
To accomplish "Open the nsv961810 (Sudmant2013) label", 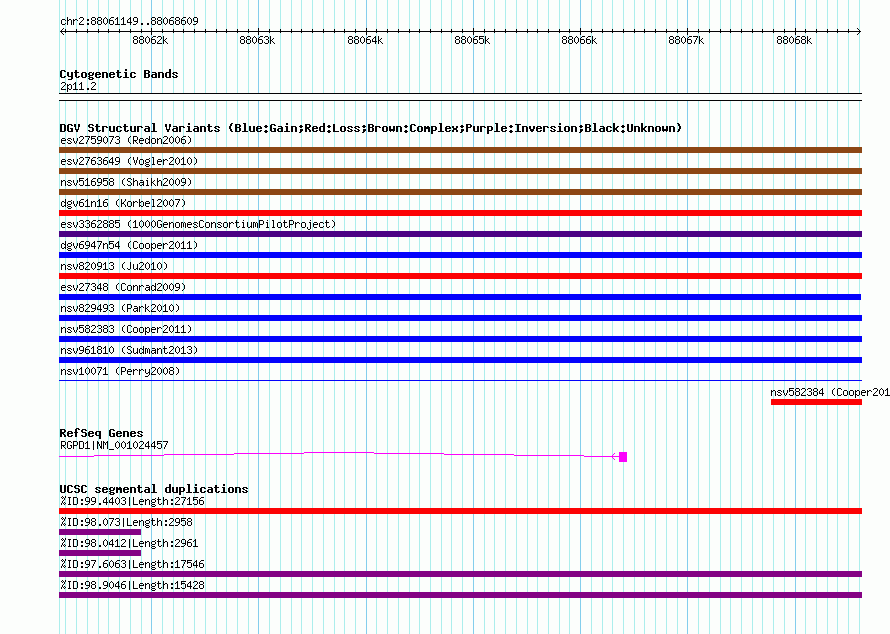I will tap(129, 350).
